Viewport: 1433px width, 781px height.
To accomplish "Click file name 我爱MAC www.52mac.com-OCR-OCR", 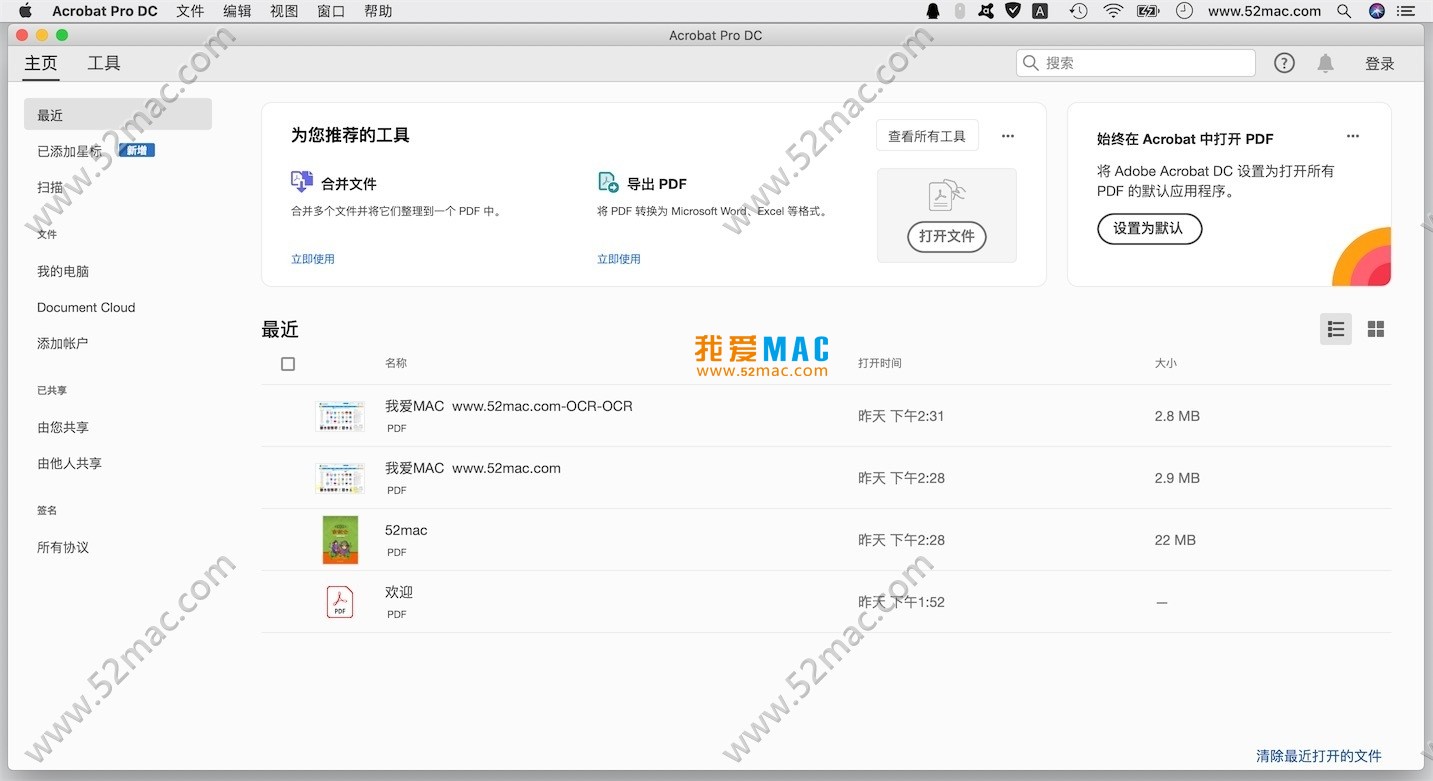I will [509, 406].
